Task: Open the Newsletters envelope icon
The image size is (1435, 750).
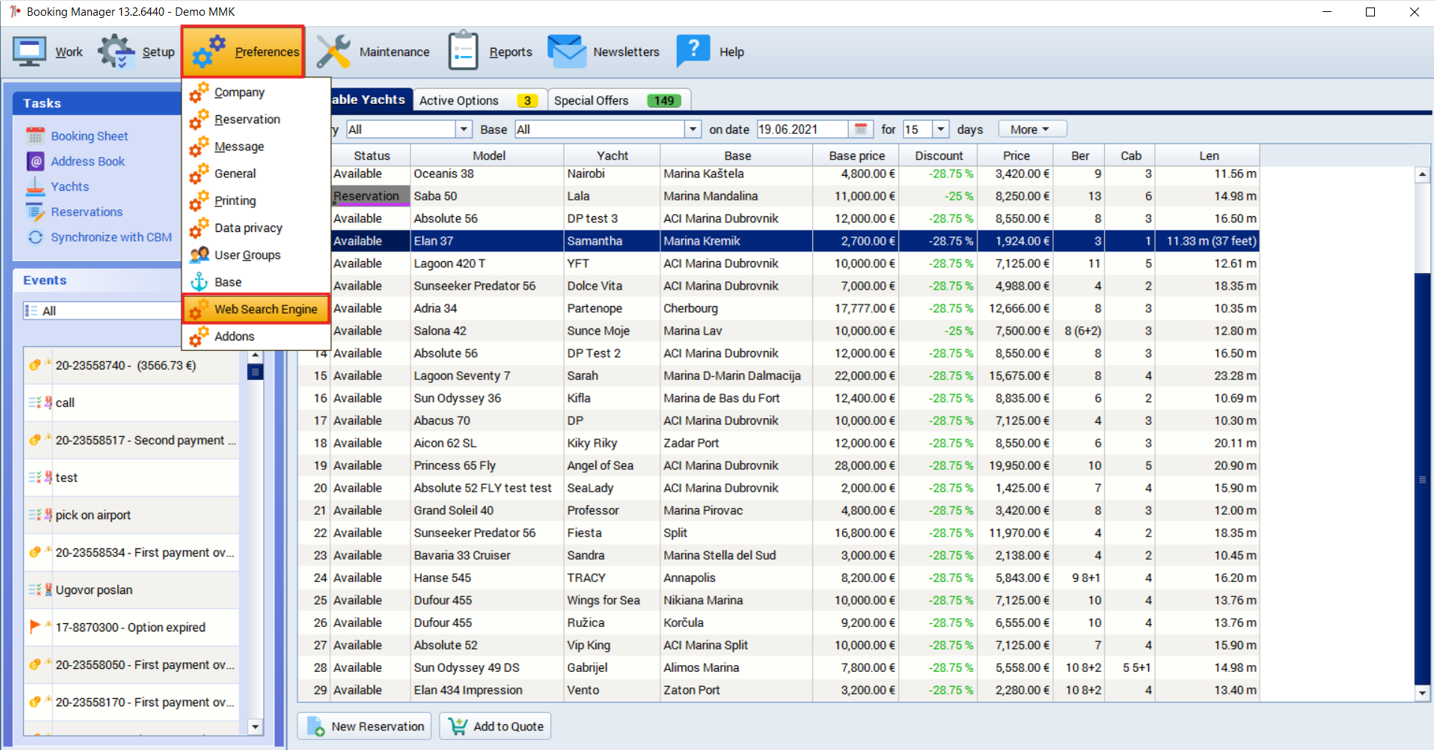Action: coord(566,52)
